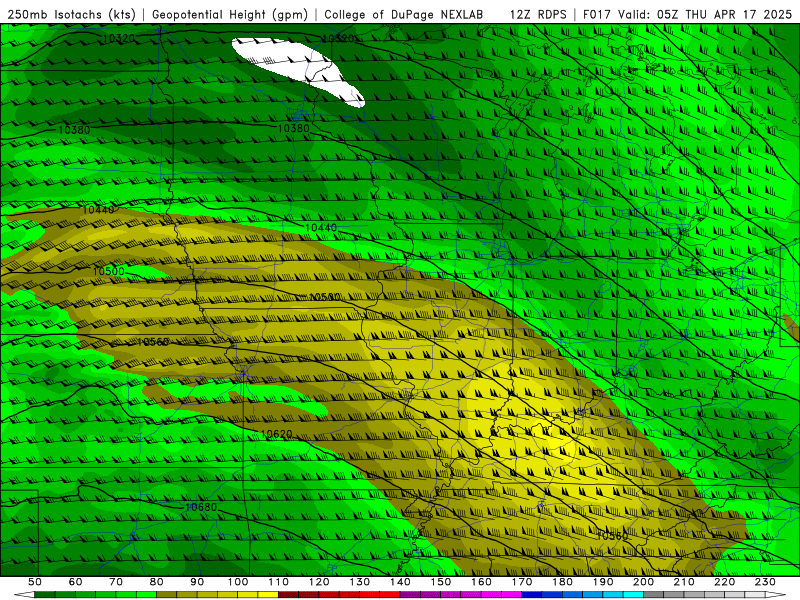Click the 70 value on the color scale
The image size is (800, 600).
pos(116,582)
